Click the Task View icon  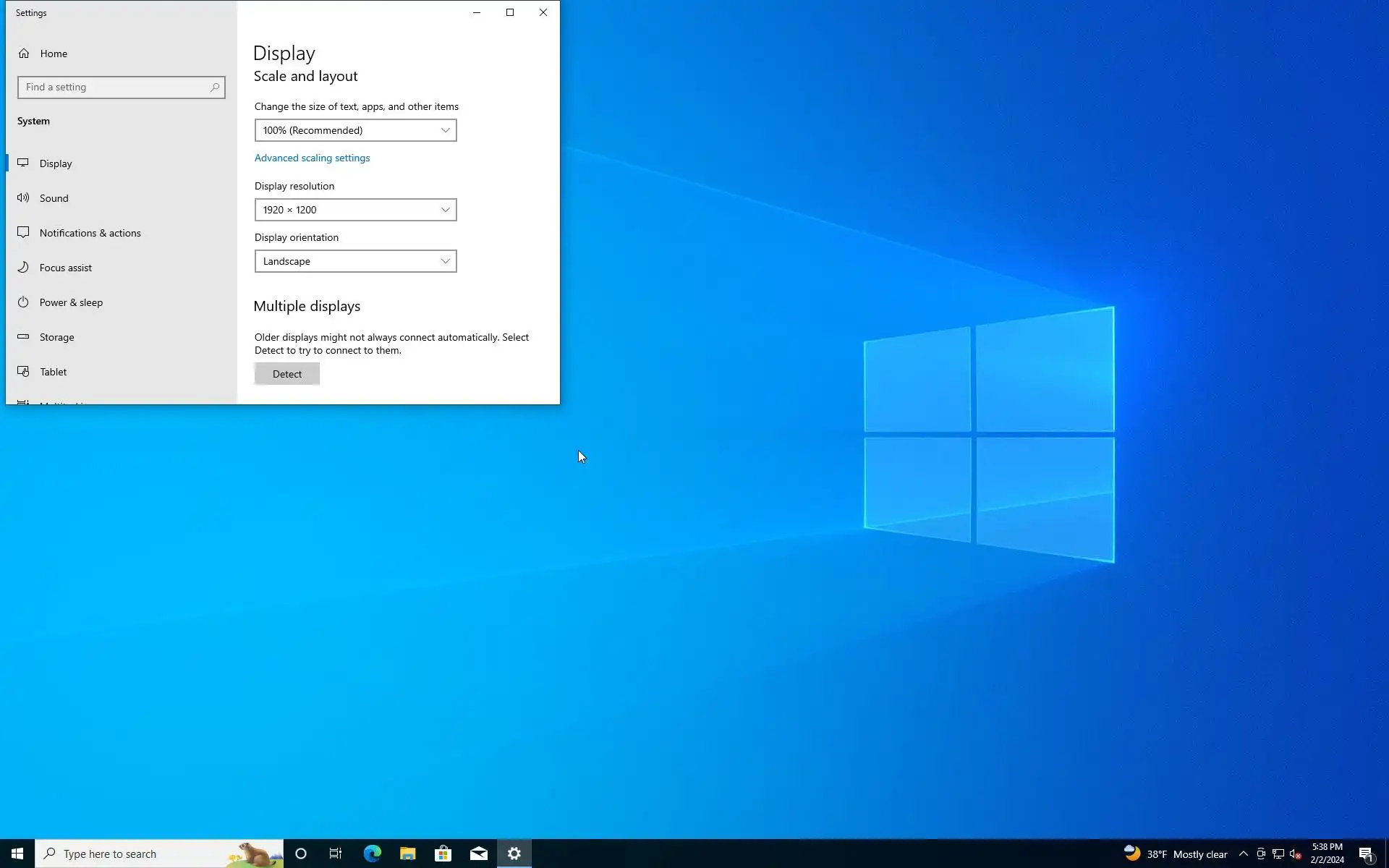[x=336, y=854]
